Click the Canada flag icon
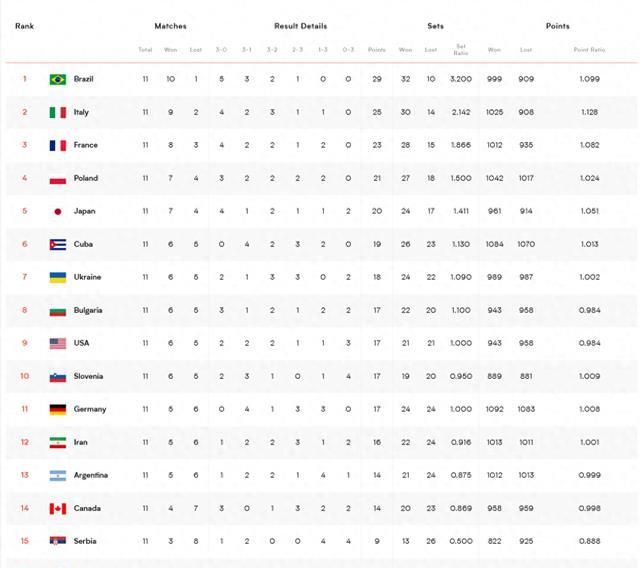This screenshot has width=640, height=568. point(58,508)
